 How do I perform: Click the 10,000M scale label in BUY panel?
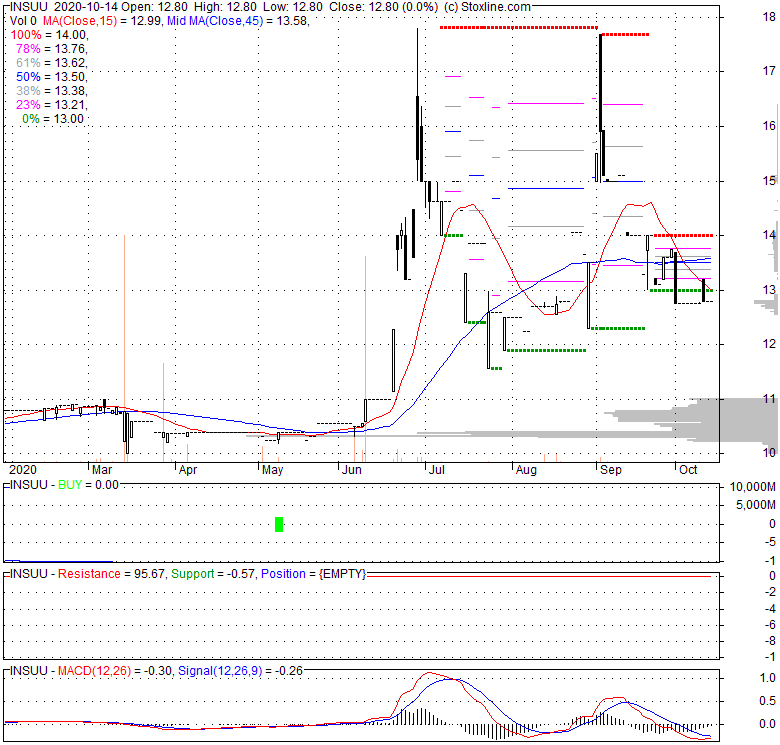coord(752,487)
